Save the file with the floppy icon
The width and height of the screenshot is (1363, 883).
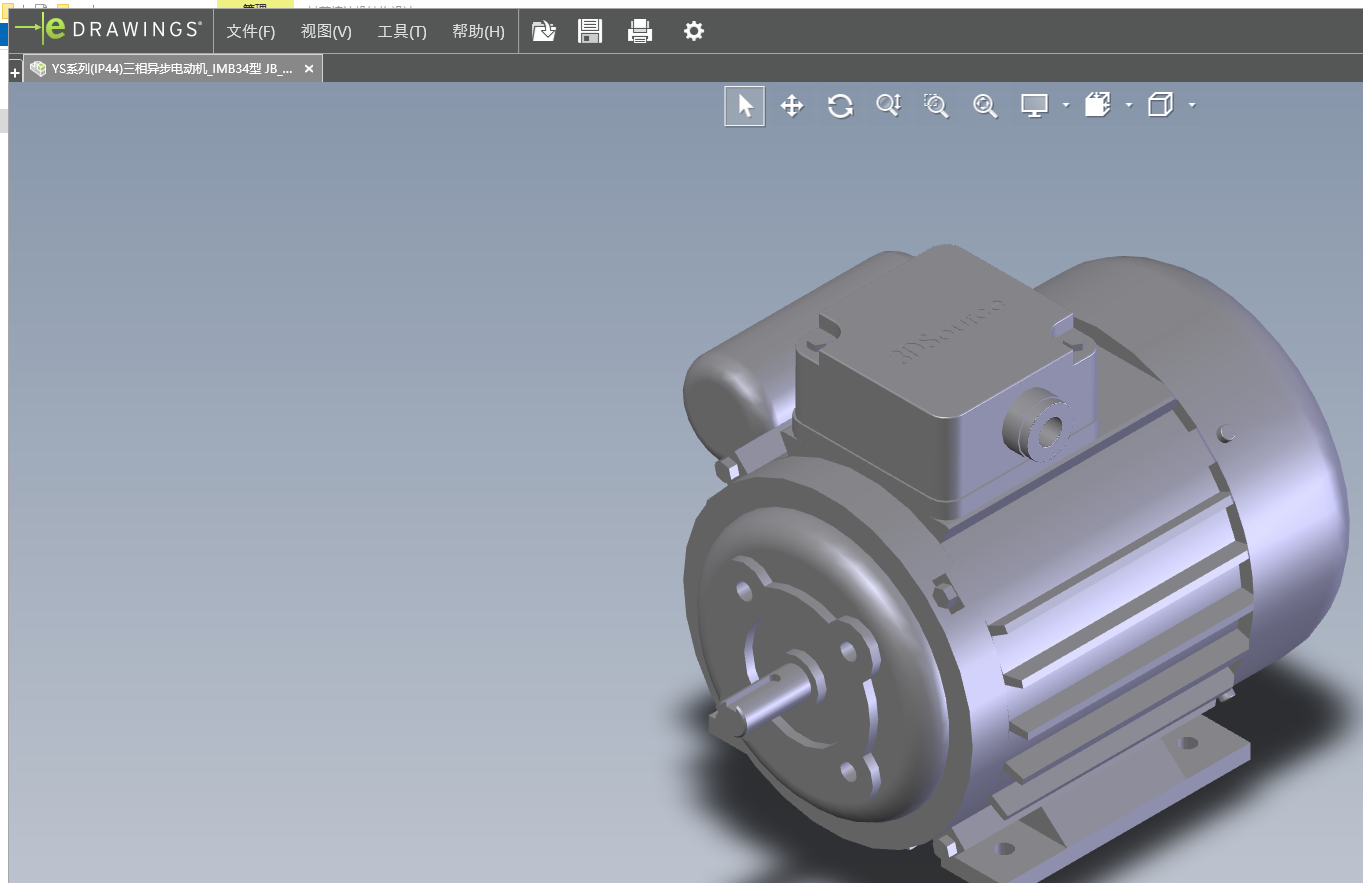coord(590,31)
